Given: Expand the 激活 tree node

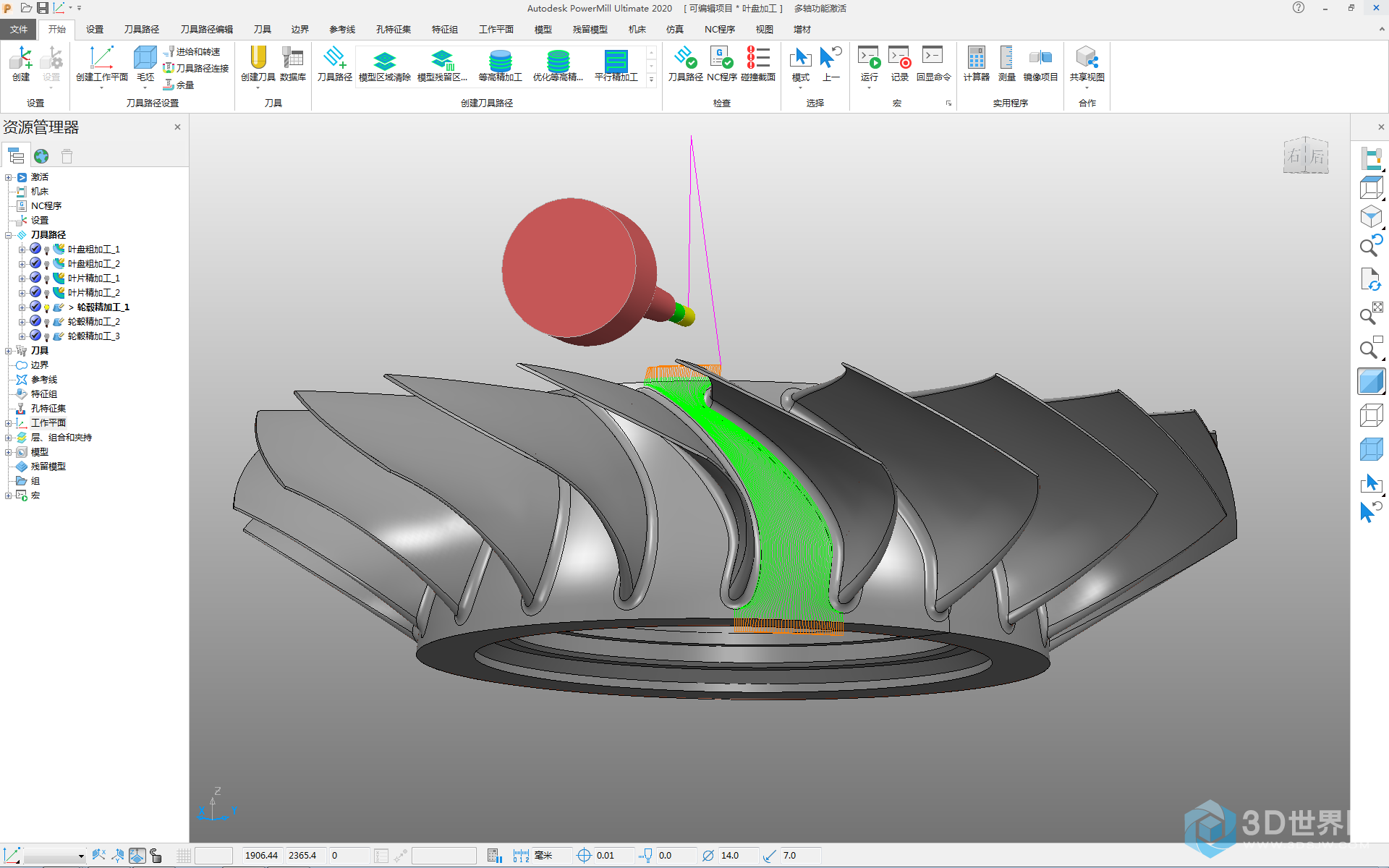Looking at the screenshot, I should click(x=9, y=177).
